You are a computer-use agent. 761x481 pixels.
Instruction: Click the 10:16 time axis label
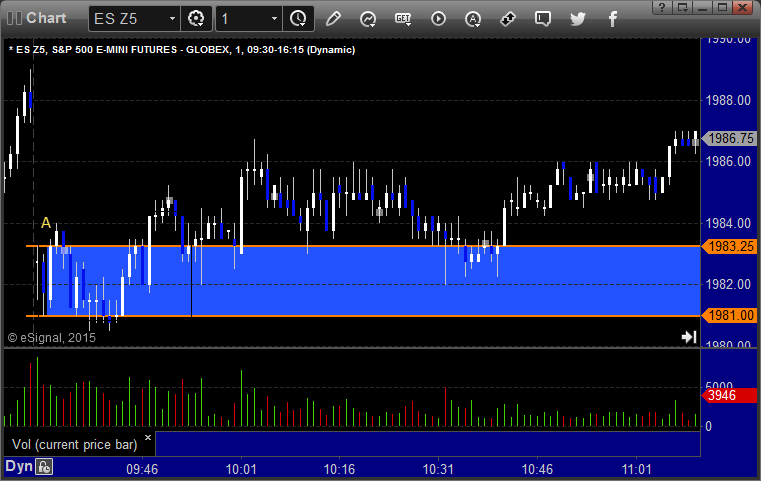point(339,469)
